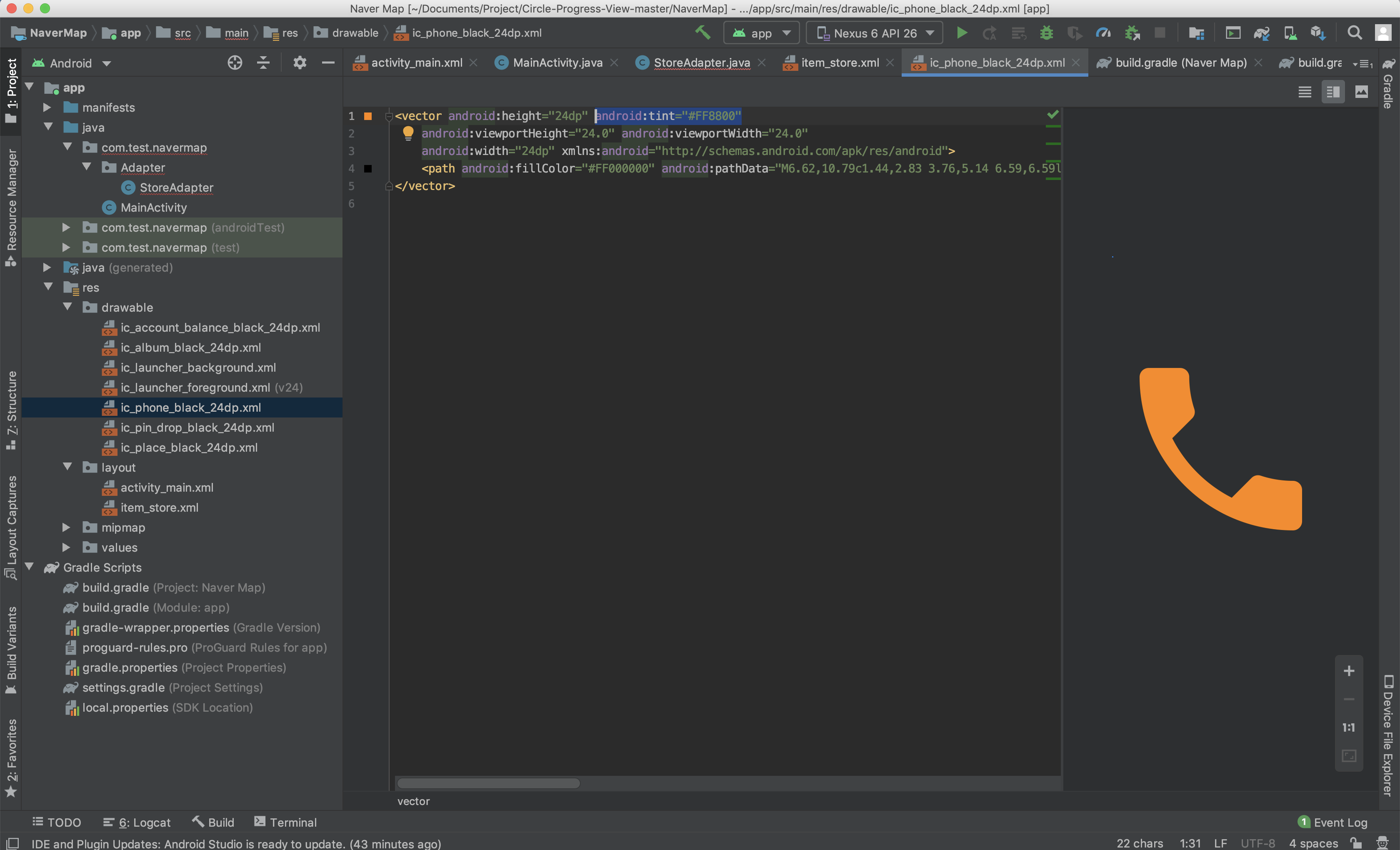Screen dimensions: 1400x850
Task: Click the Make Project hammer icon
Action: click(x=703, y=32)
